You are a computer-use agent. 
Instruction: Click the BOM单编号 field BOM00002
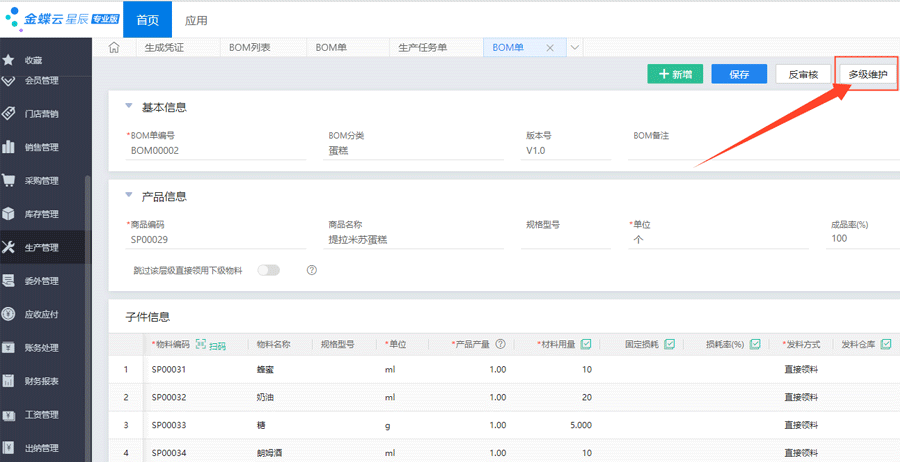point(216,151)
